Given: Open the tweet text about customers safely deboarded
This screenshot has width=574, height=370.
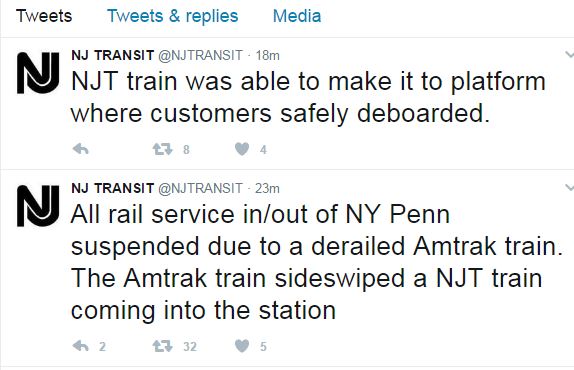Looking at the screenshot, I should (x=308, y=97).
